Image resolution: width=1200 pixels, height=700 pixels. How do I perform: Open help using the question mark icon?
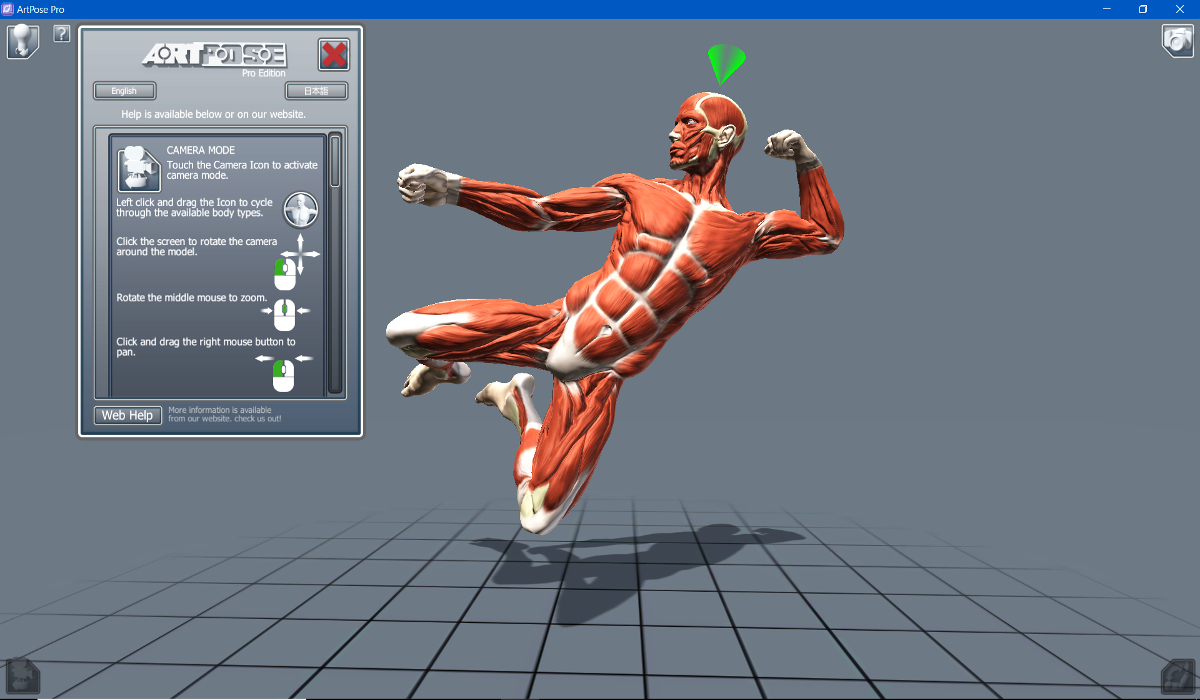point(61,33)
